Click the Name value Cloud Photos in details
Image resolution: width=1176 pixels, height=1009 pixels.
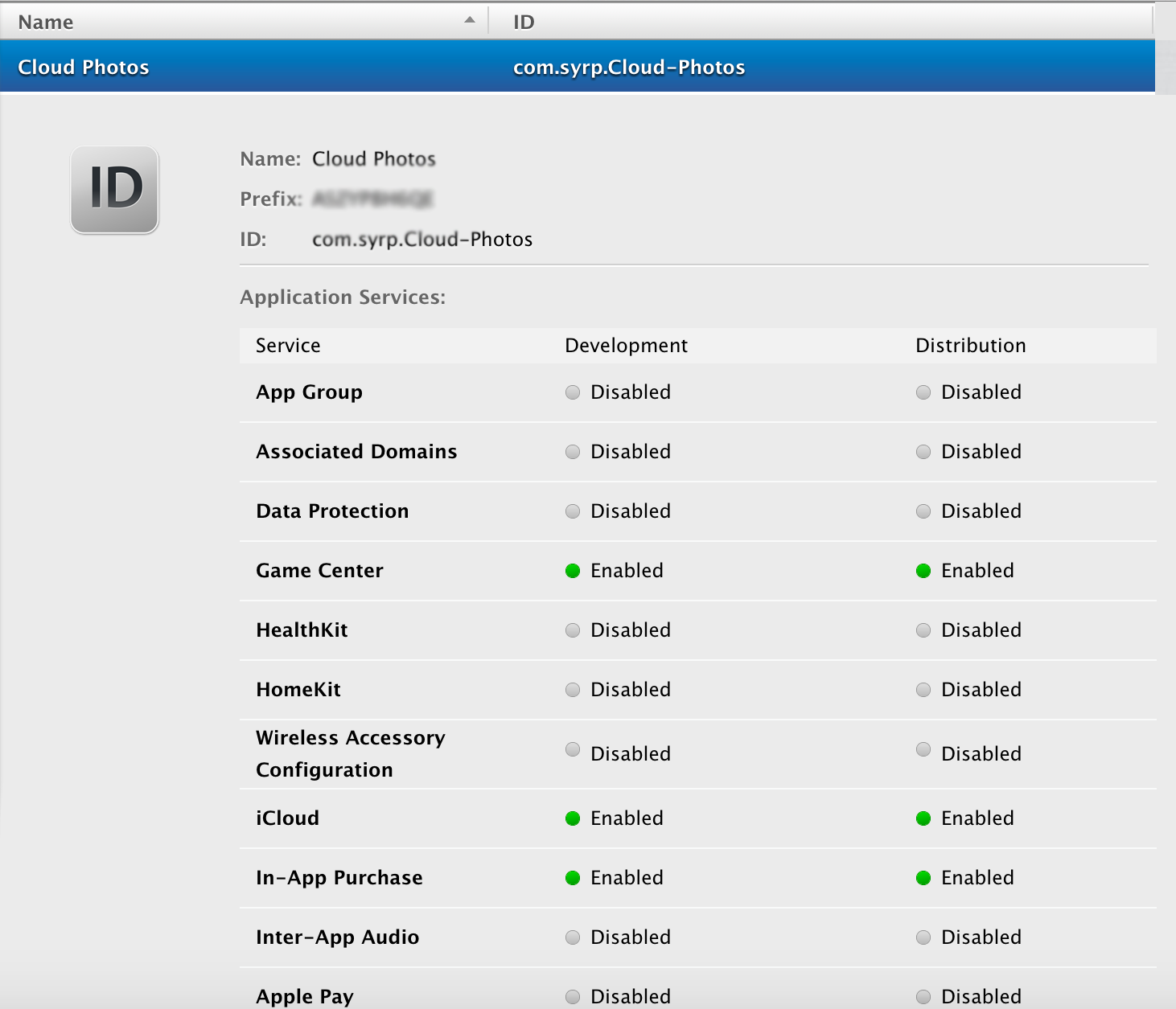click(x=374, y=159)
